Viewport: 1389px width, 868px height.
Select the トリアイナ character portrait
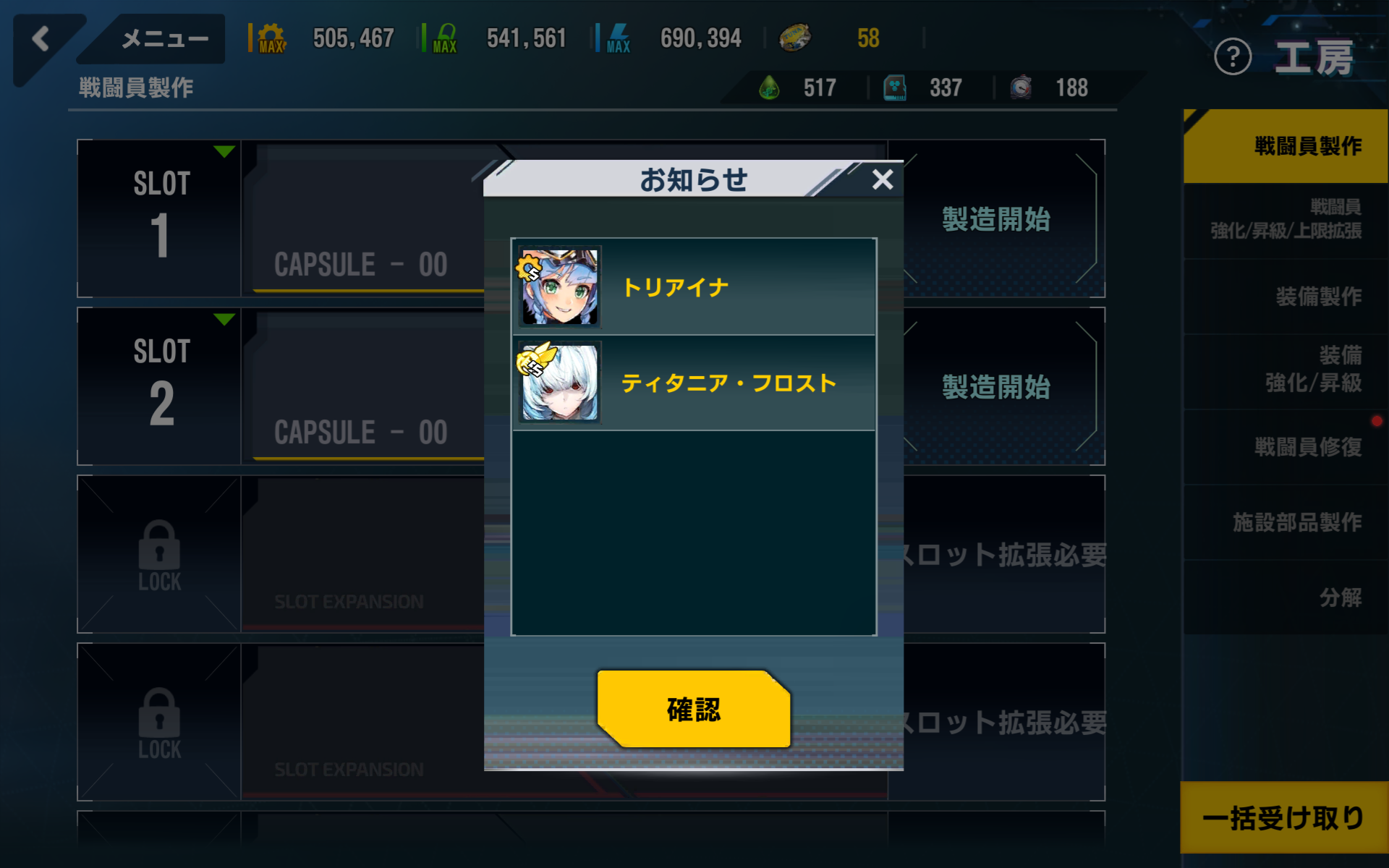(560, 287)
